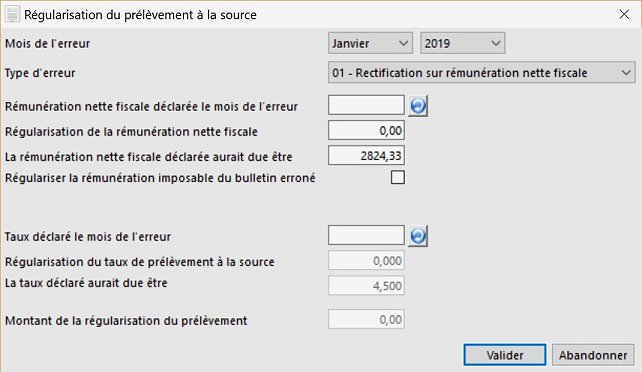Focus the empty 'Taux déclaré le mois' field
Image resolution: width=642 pixels, height=372 pixels.
[366, 235]
